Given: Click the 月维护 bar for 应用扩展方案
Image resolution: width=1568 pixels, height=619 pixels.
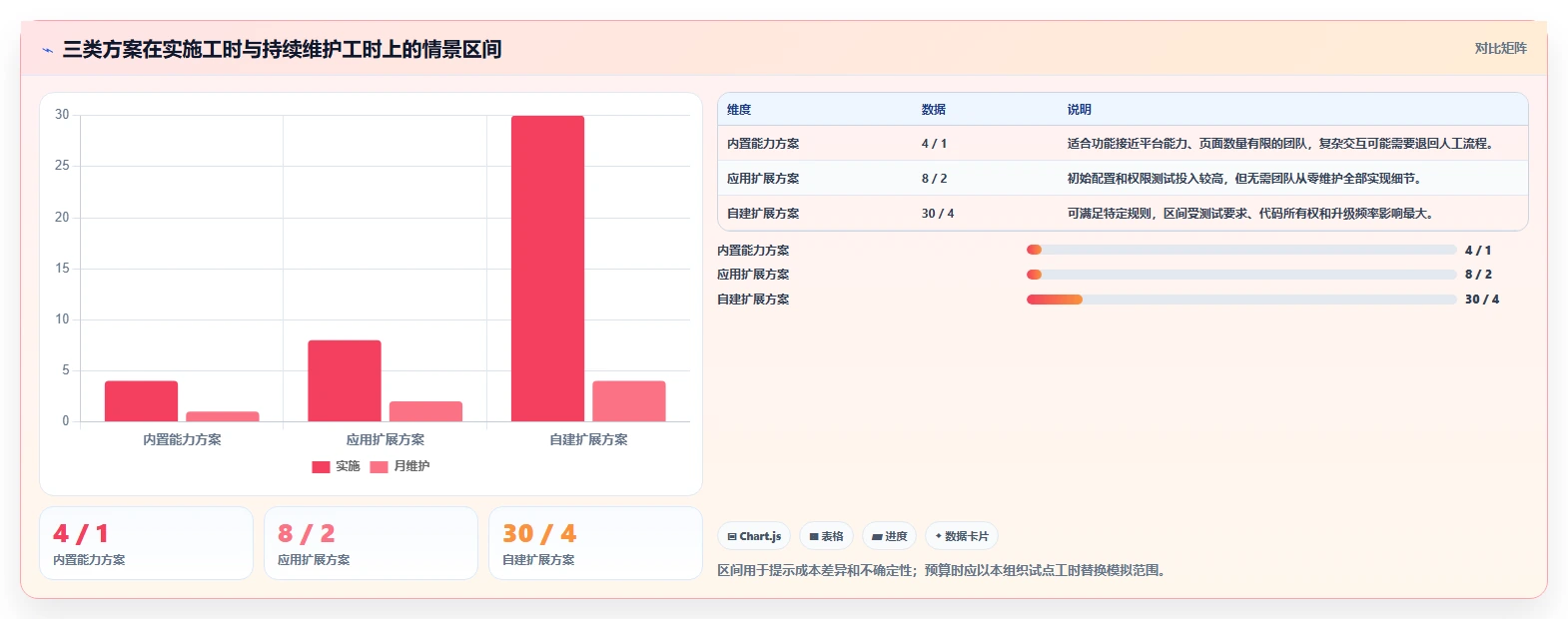Looking at the screenshot, I should [x=425, y=411].
